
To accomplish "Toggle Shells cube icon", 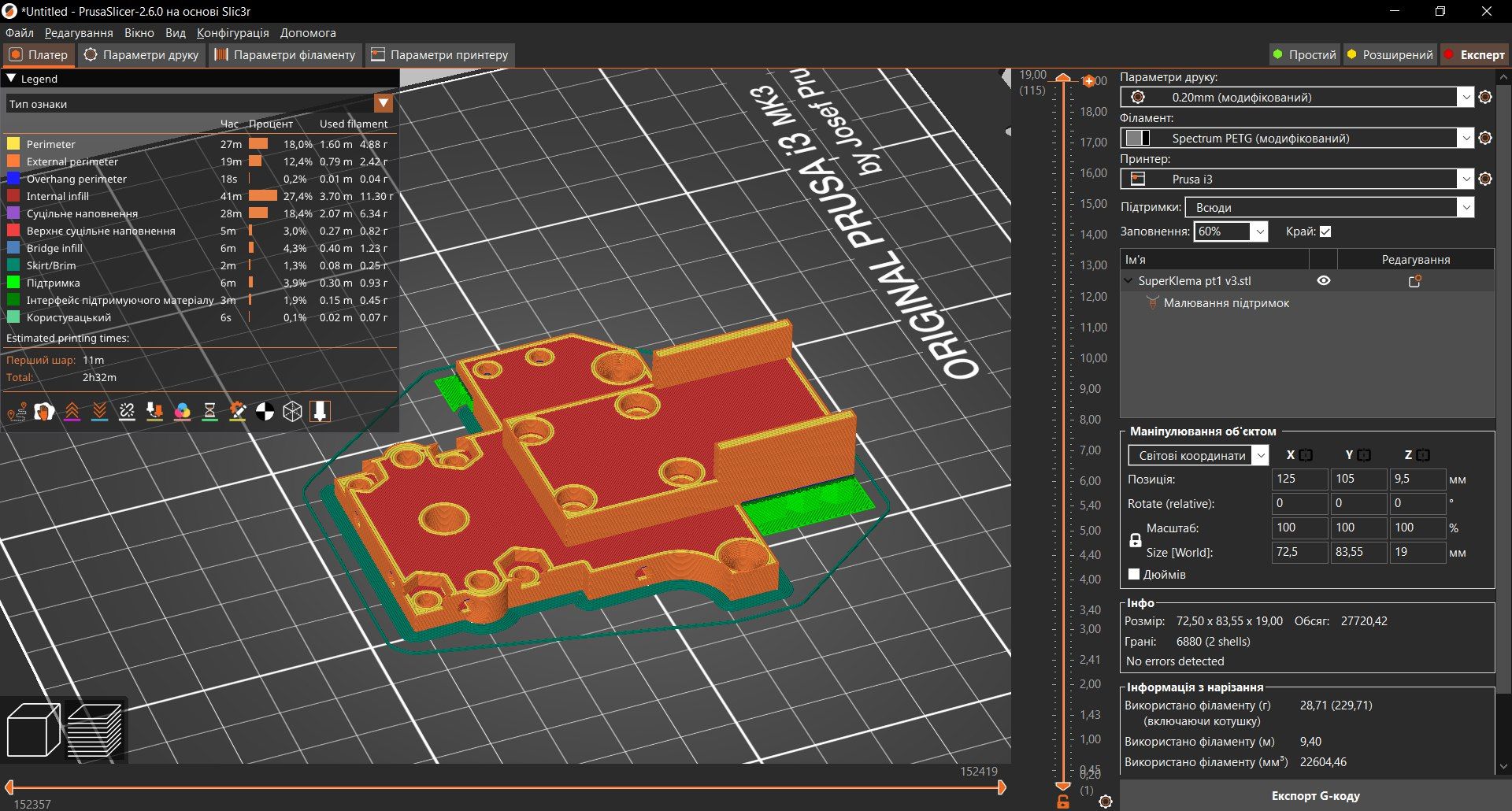I will coord(292,411).
